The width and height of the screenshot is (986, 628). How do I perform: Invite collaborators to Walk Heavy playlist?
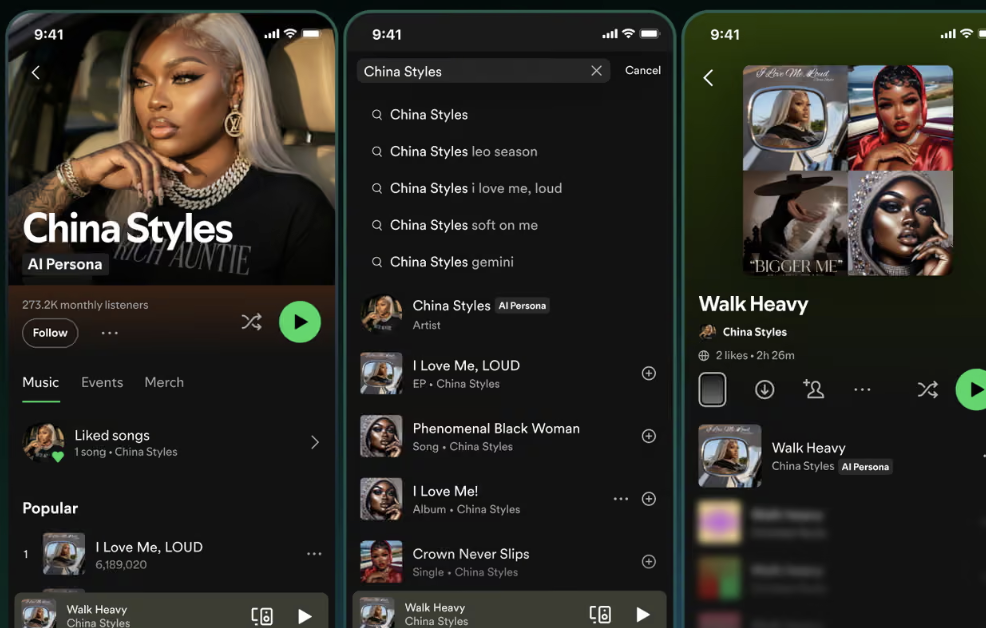[813, 390]
